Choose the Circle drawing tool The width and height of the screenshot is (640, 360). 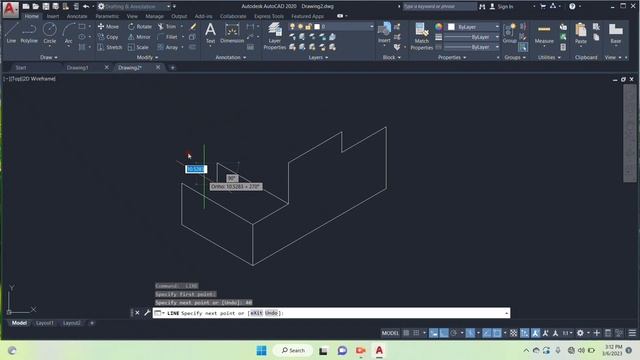tap(50, 33)
